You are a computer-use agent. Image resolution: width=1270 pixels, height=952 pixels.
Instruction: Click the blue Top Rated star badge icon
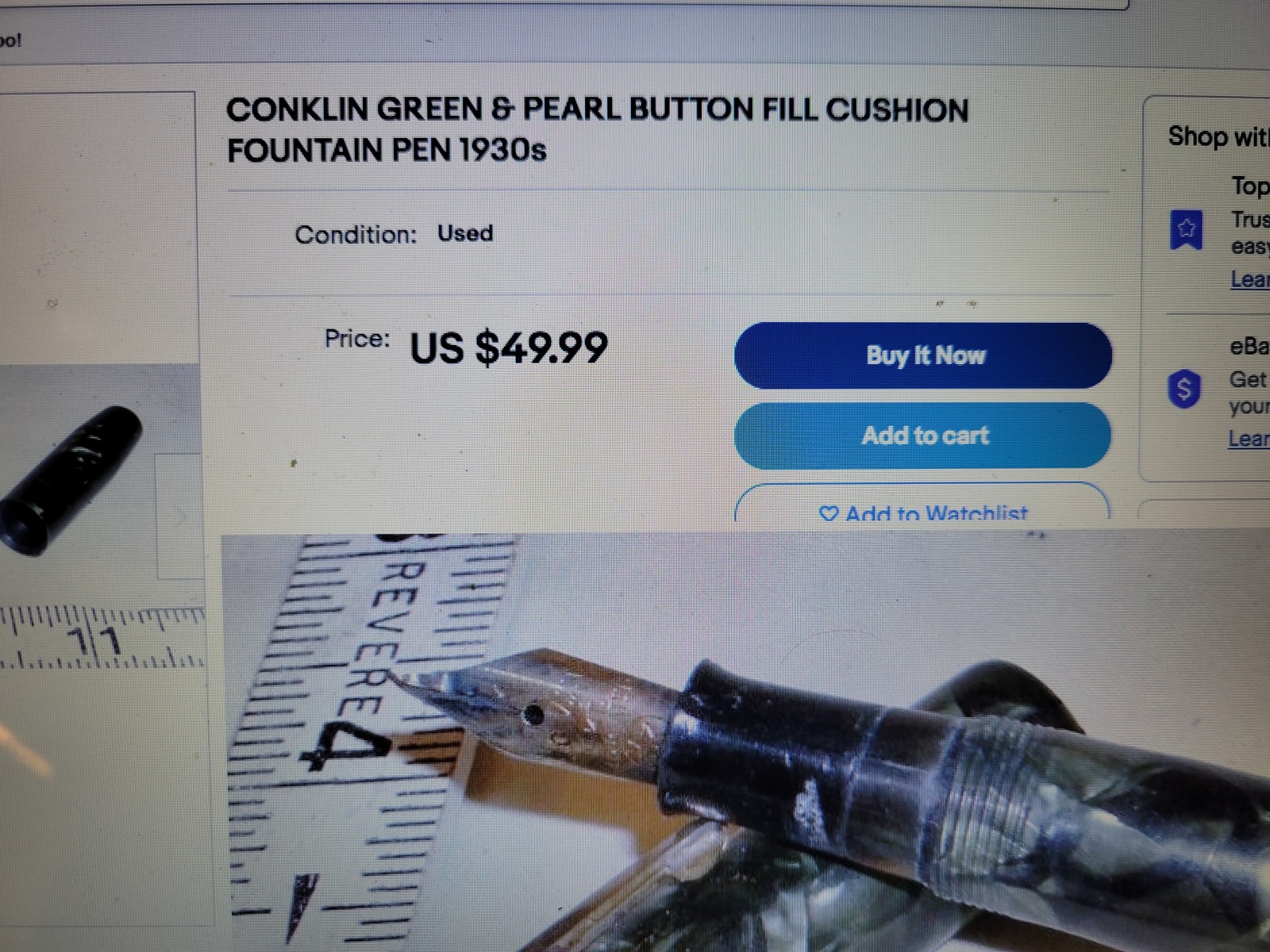click(1186, 230)
